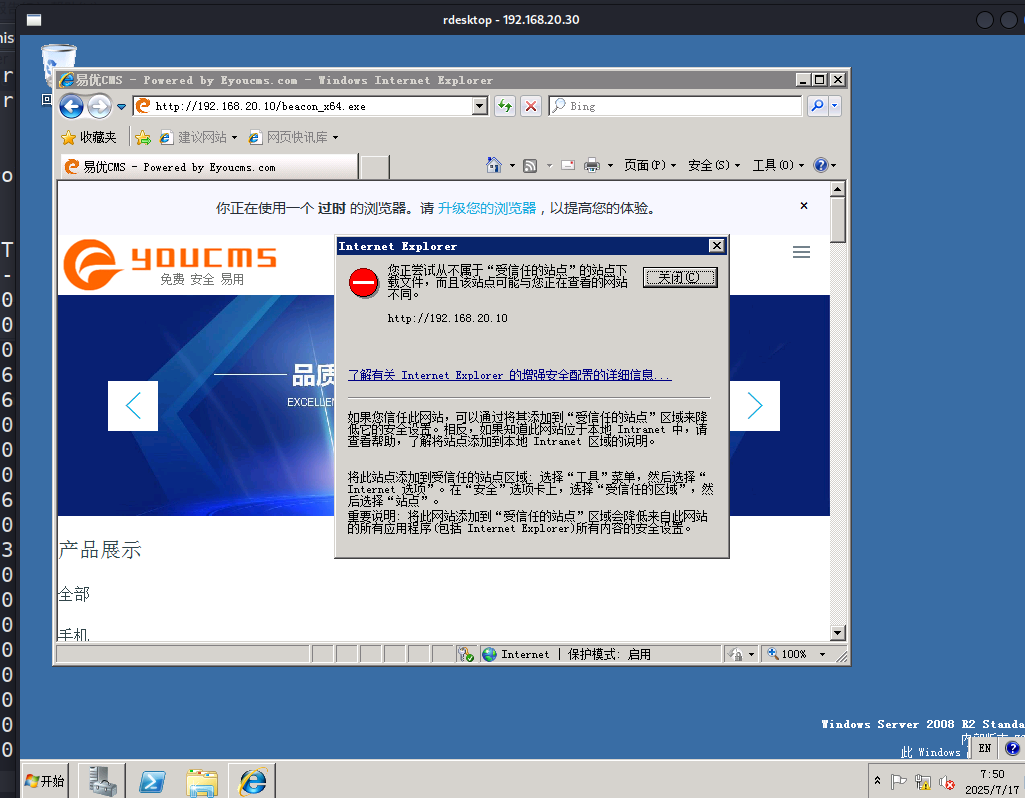Follow the 升级您的浏览器 link

pos(487,208)
